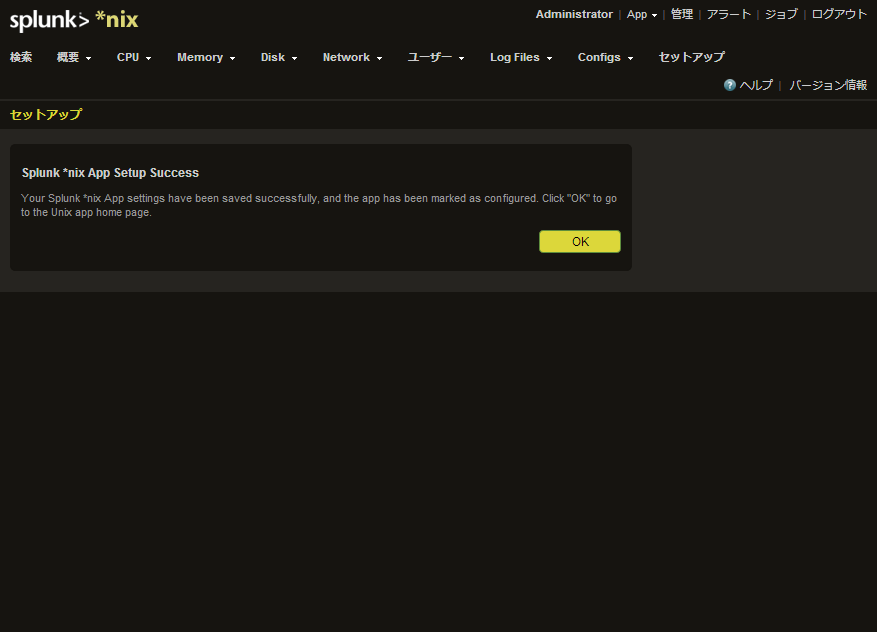877x632 pixels.
Task: Click the blue help question-mark icon
Action: point(729,85)
